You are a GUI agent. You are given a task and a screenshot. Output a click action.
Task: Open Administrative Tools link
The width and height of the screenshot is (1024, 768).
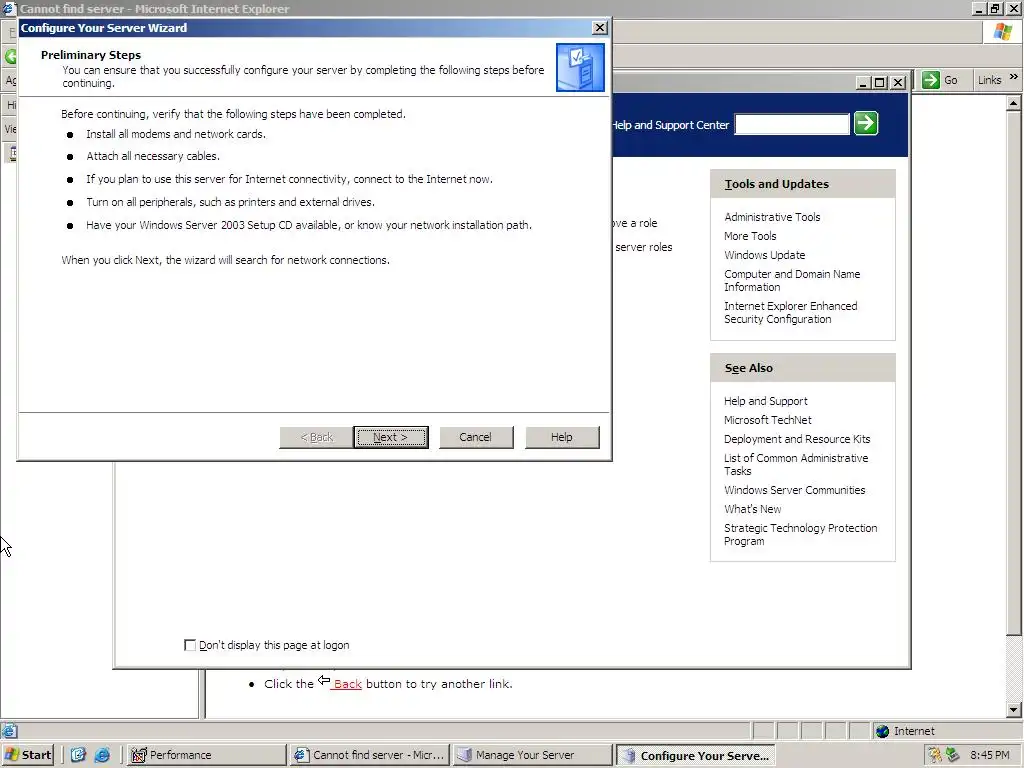click(x=772, y=217)
